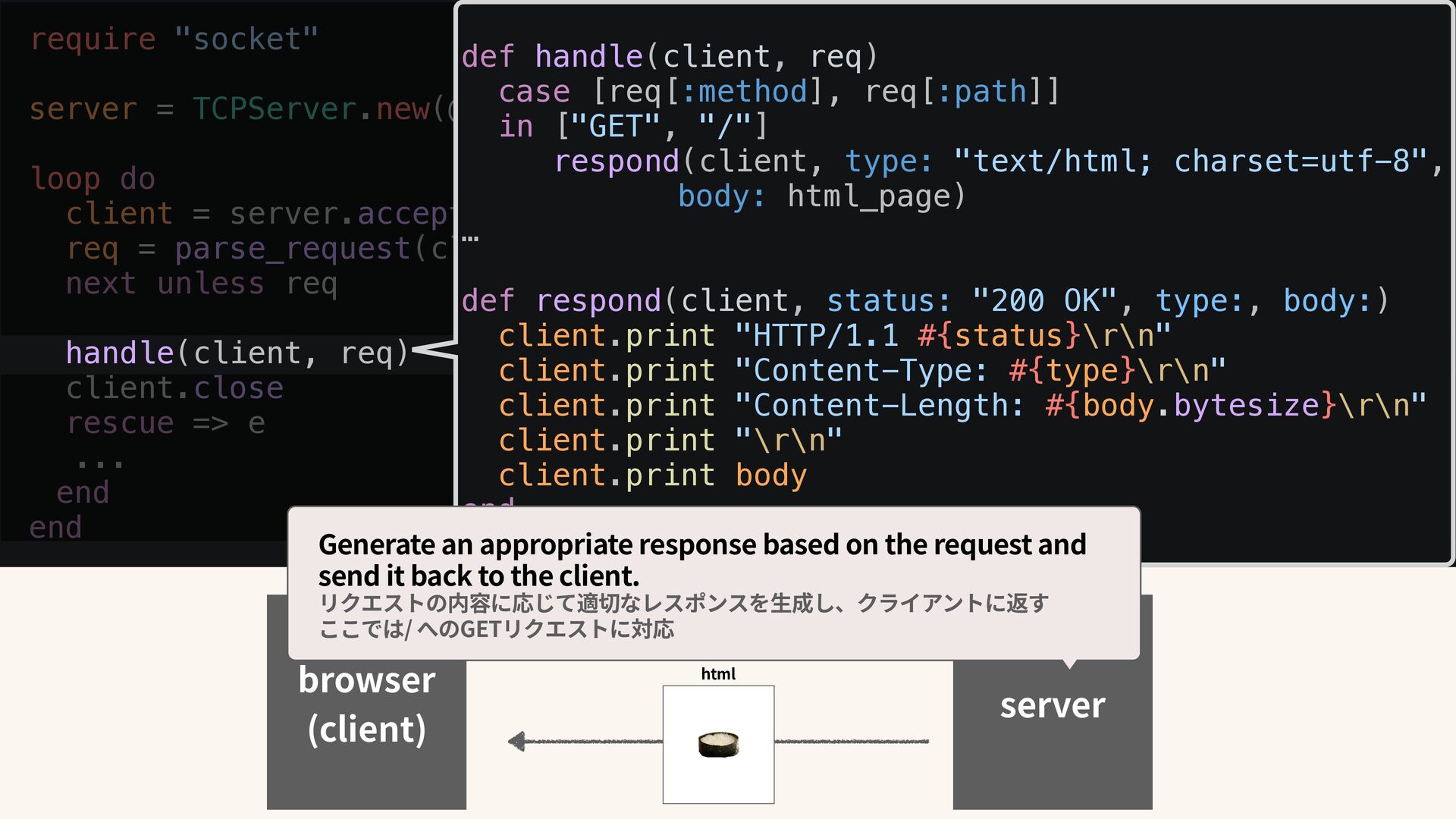Click the require "socket" line
Screen dimensions: 1456x819
(174, 39)
